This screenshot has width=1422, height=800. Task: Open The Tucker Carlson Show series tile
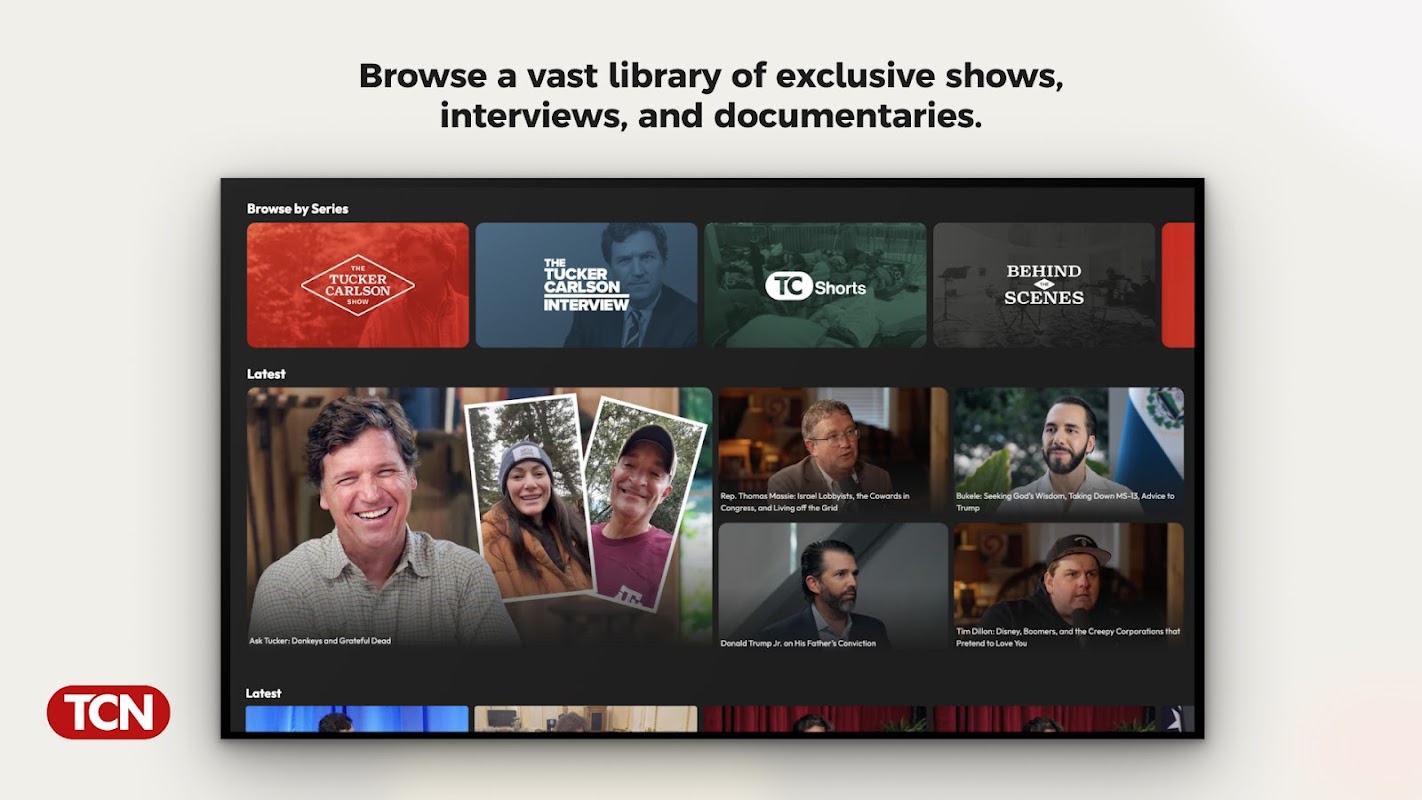pyautogui.click(x=358, y=285)
